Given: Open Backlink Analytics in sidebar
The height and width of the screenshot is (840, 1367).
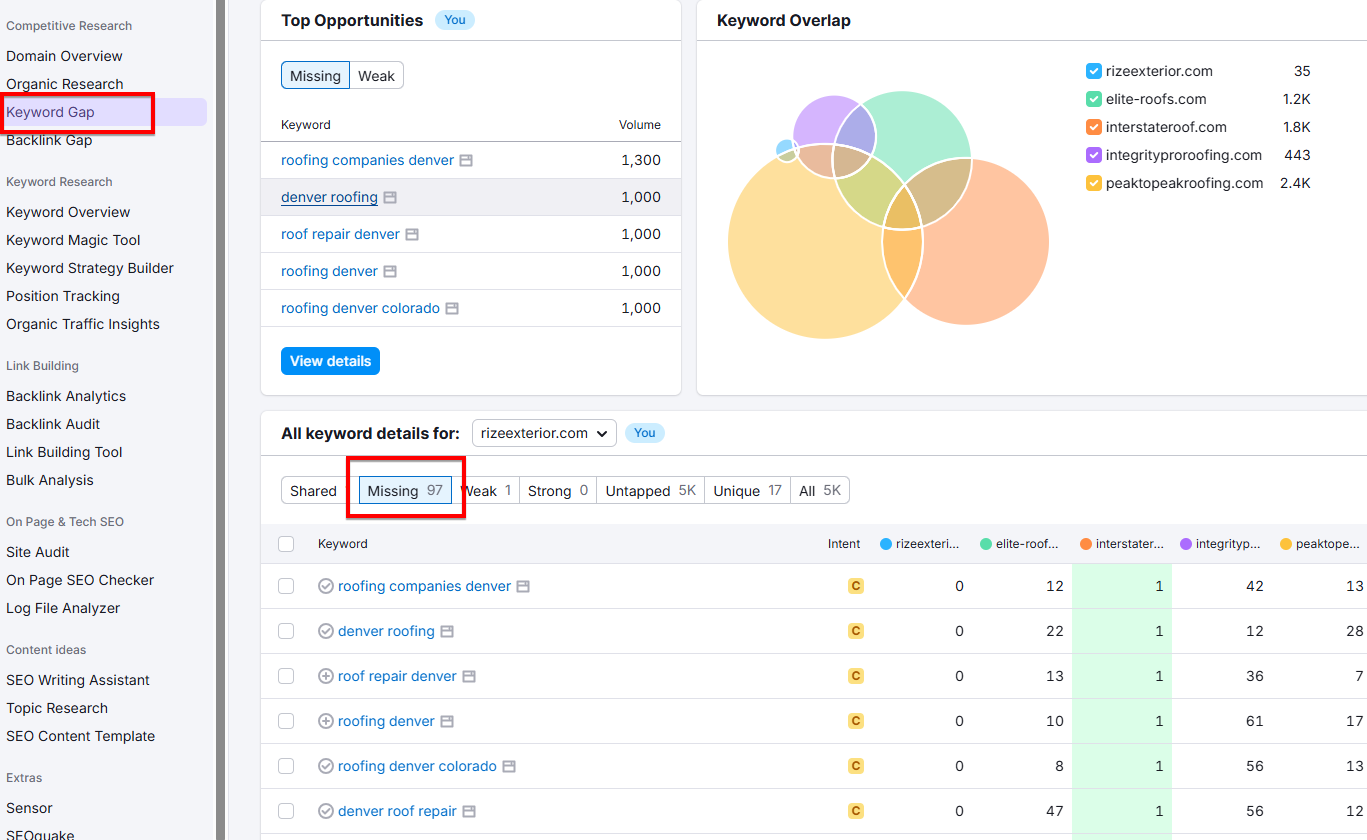Looking at the screenshot, I should [x=66, y=396].
